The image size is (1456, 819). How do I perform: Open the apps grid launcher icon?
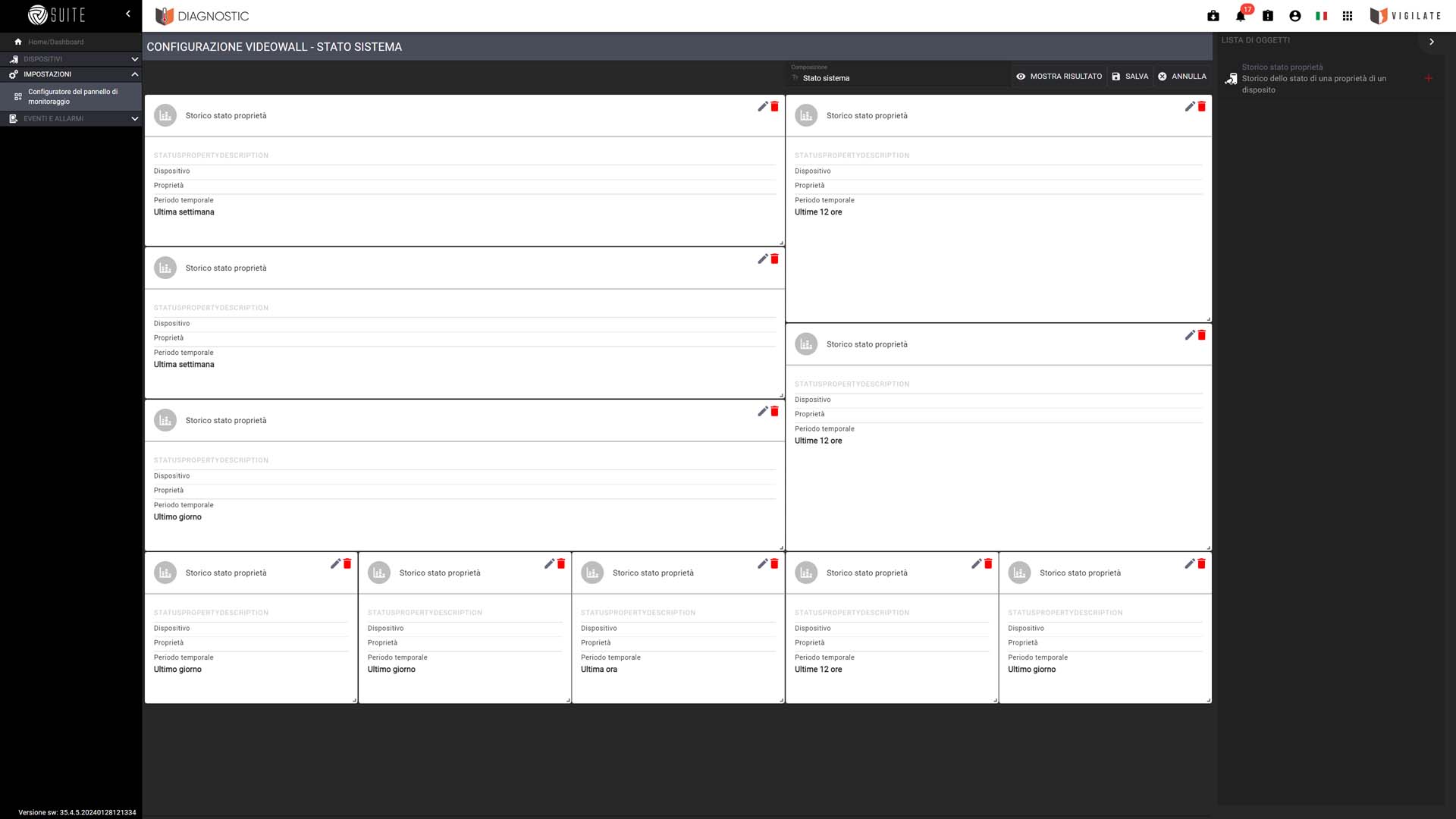[1348, 16]
